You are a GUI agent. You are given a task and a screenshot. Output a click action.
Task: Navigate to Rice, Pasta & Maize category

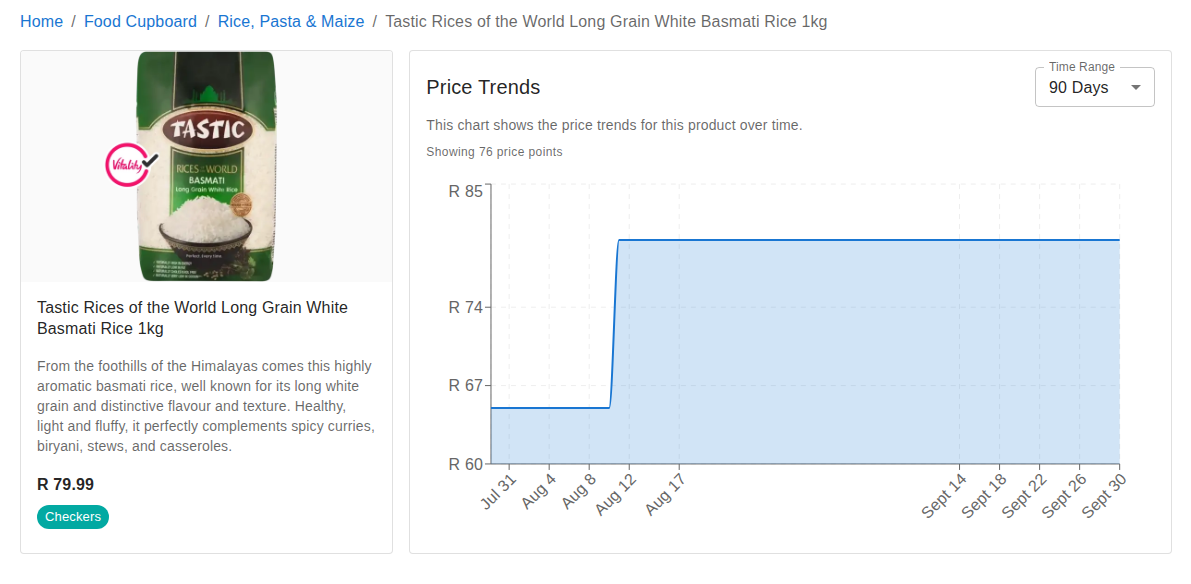pyautogui.click(x=291, y=21)
